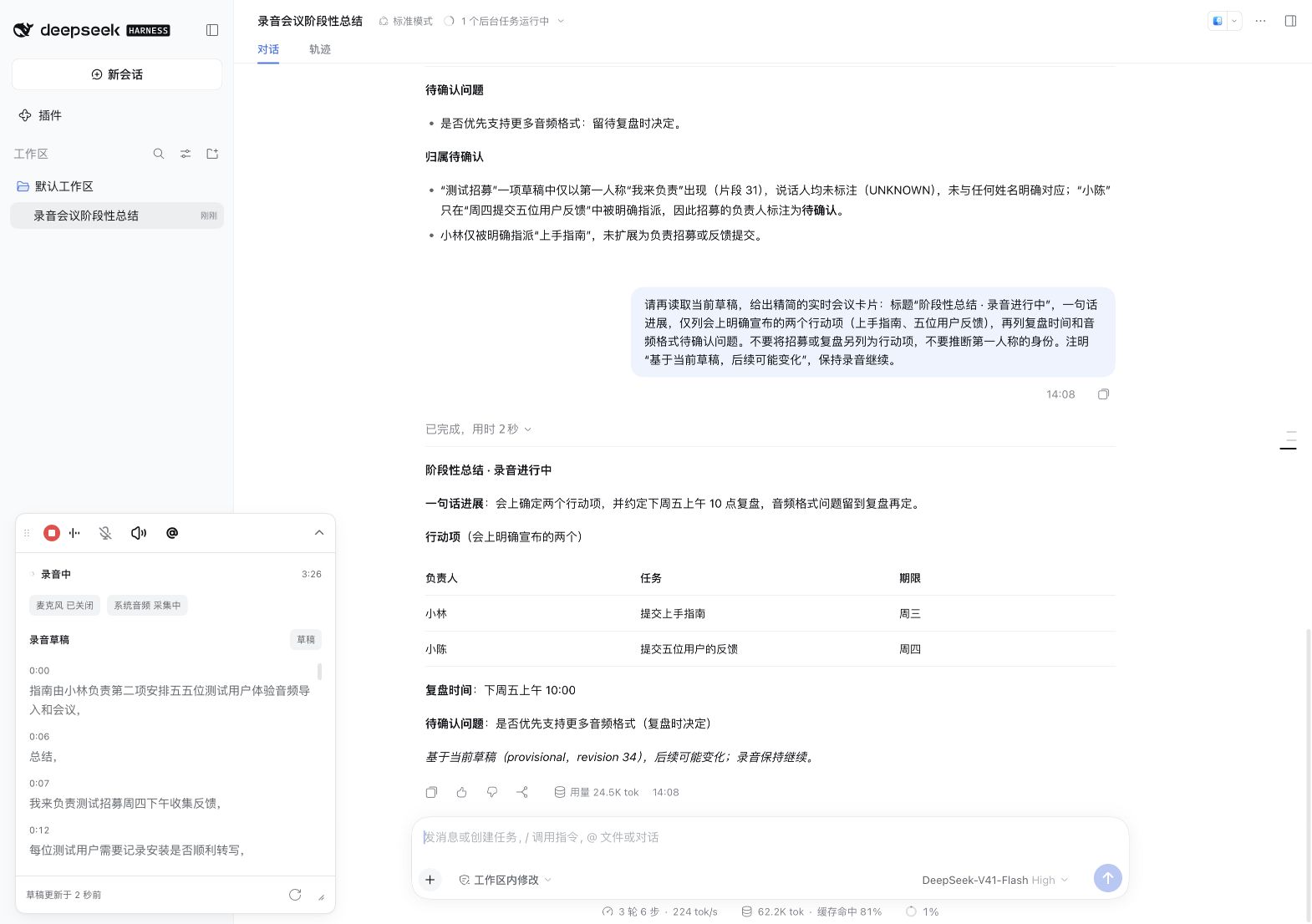Expand the '已完成，用时 2 秒' details

478,429
